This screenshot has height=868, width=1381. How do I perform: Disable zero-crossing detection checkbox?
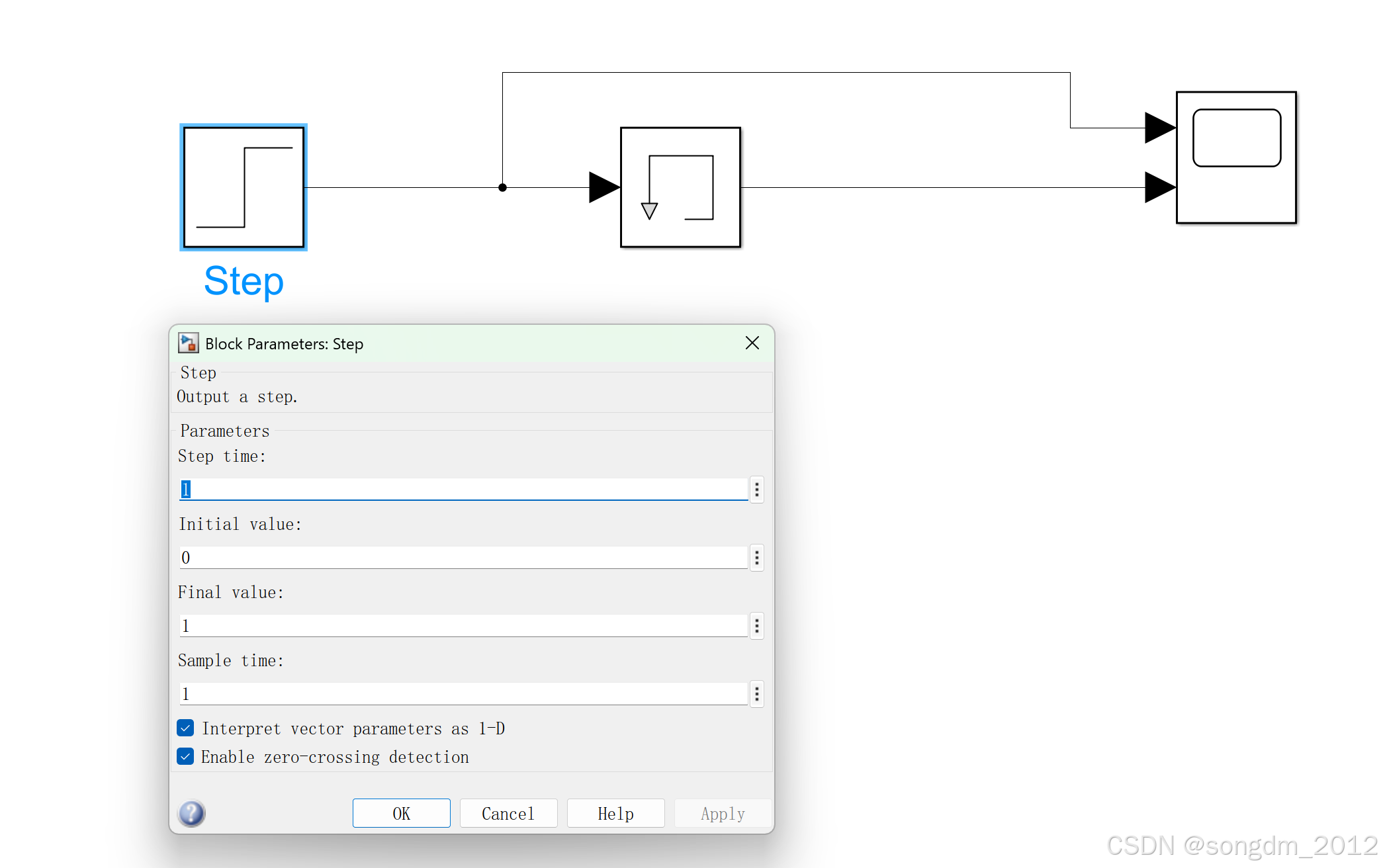point(186,756)
